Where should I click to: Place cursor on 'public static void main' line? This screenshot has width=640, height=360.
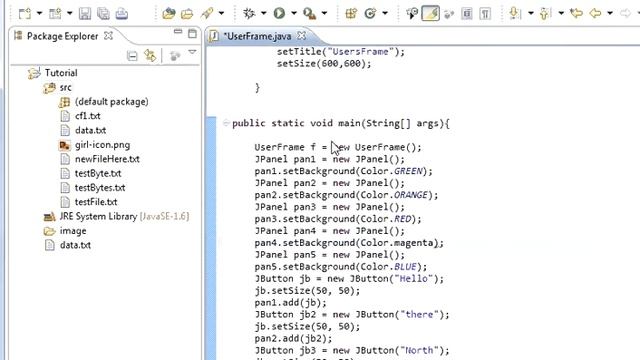coord(341,123)
